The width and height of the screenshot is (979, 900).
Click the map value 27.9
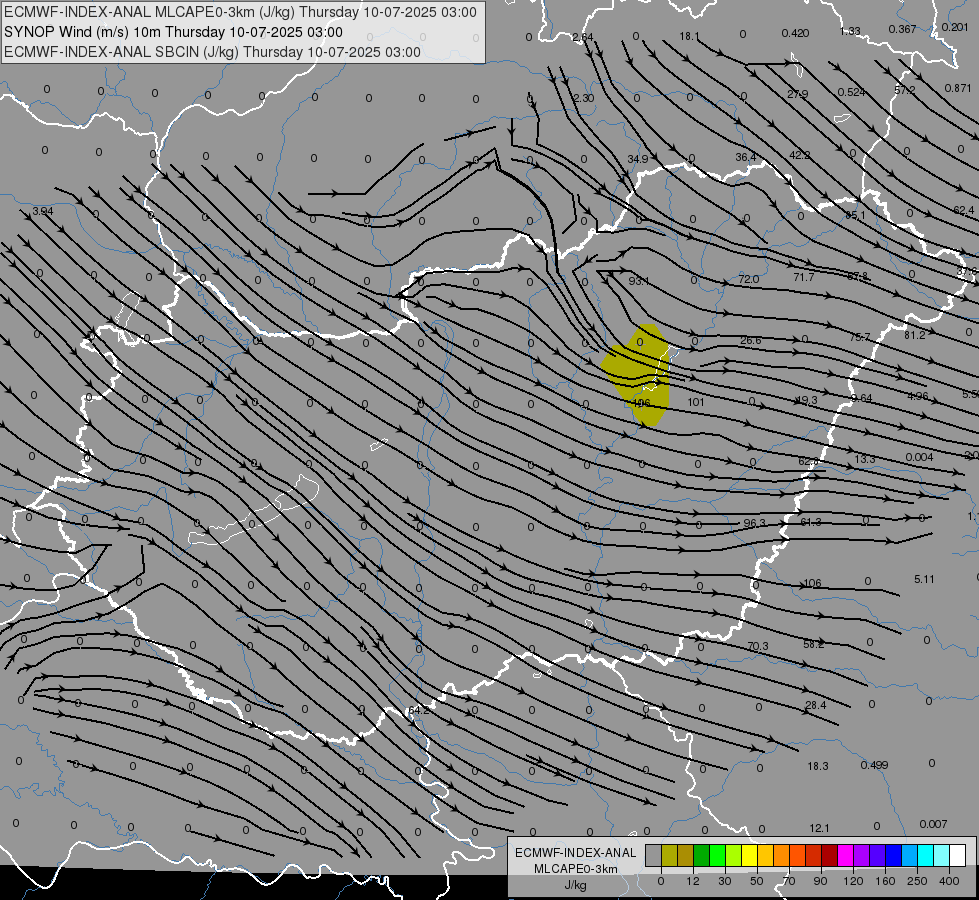(797, 94)
